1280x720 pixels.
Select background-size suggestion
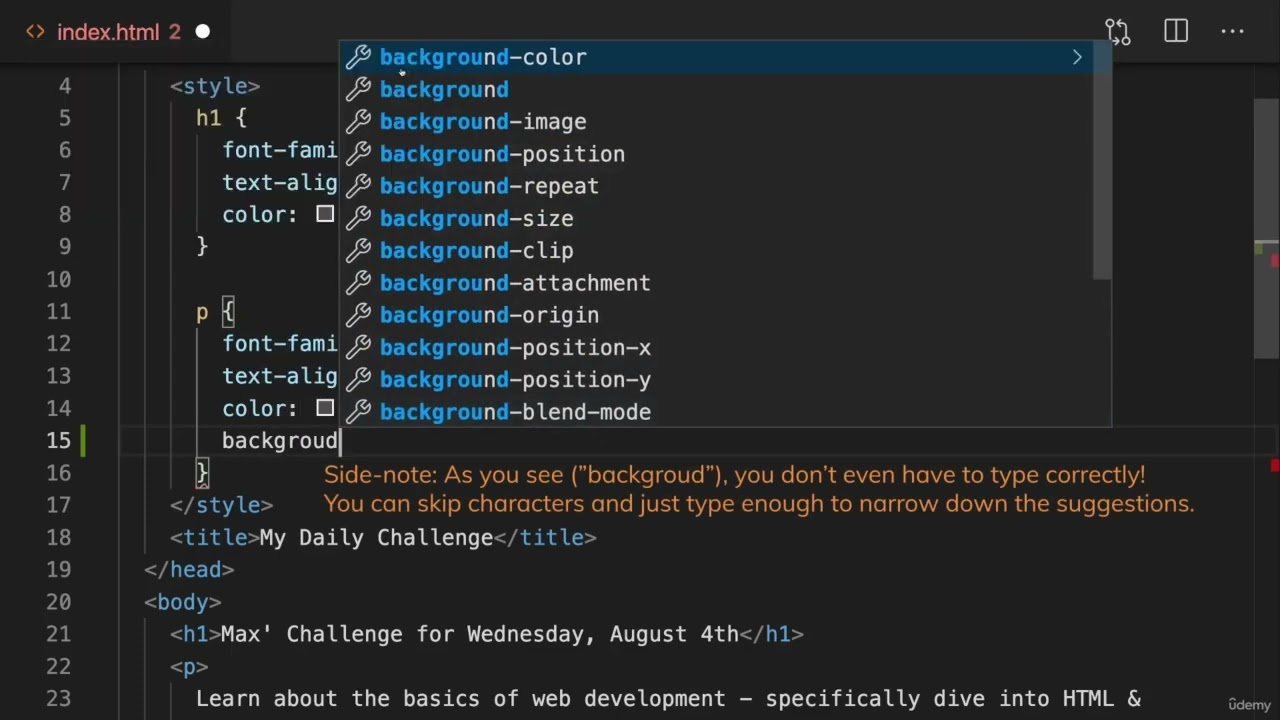(x=725, y=219)
